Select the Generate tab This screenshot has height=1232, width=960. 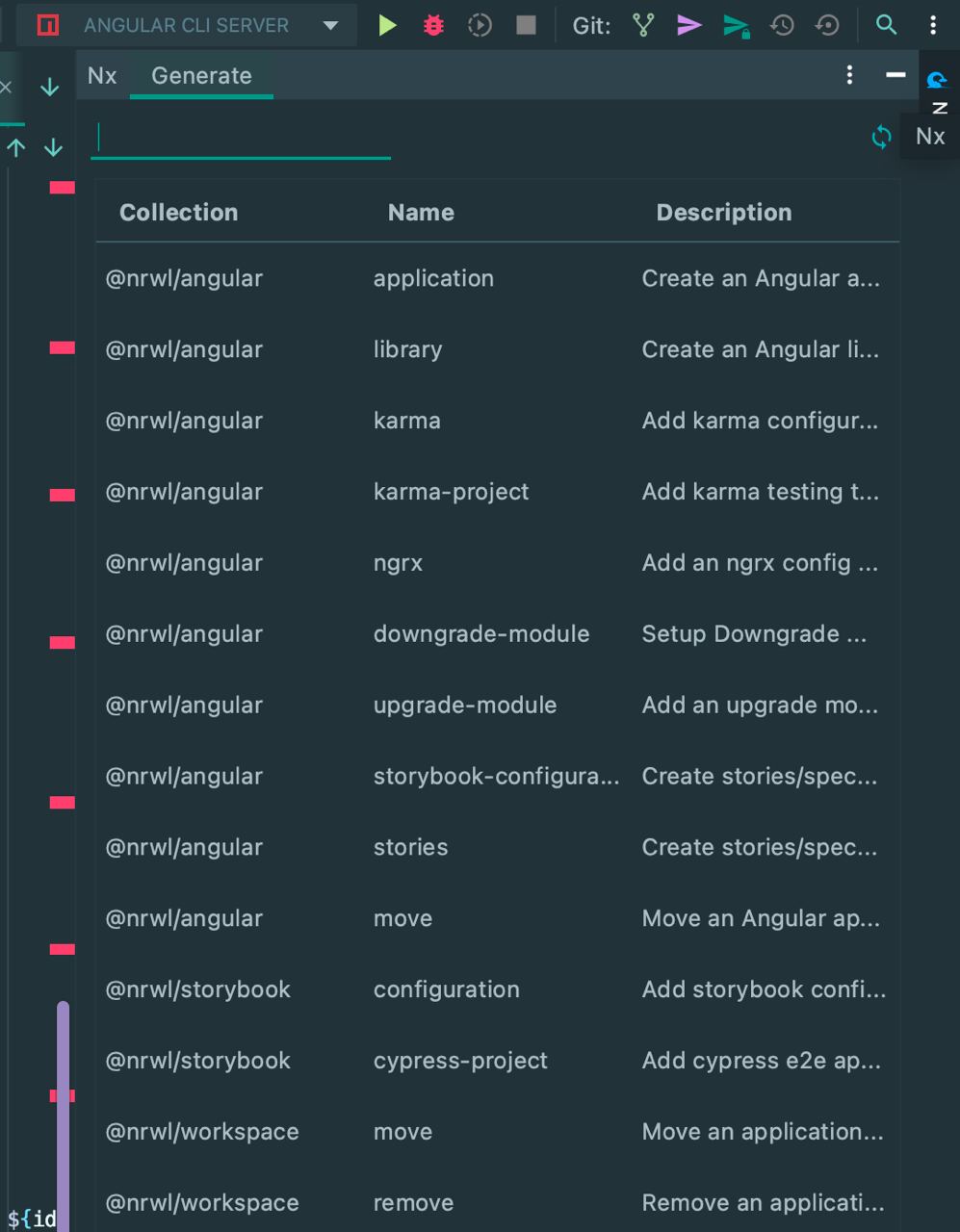tap(201, 75)
